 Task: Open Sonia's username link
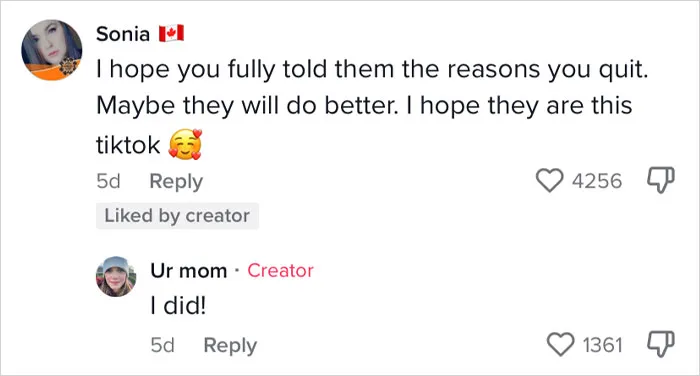pos(123,34)
